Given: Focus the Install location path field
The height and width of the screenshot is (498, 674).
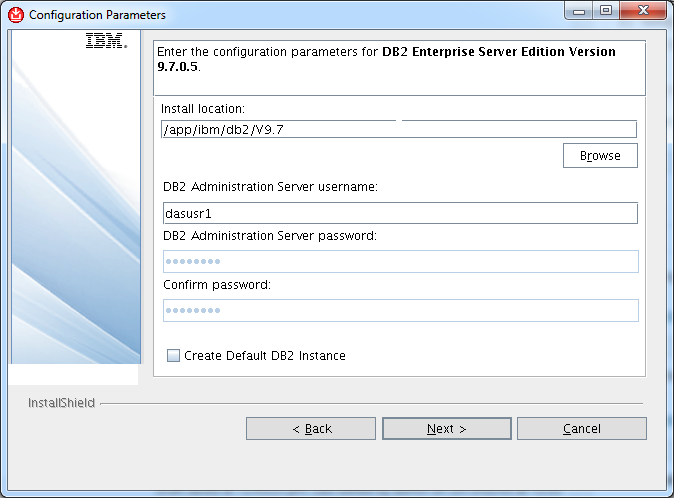Looking at the screenshot, I should (399, 129).
